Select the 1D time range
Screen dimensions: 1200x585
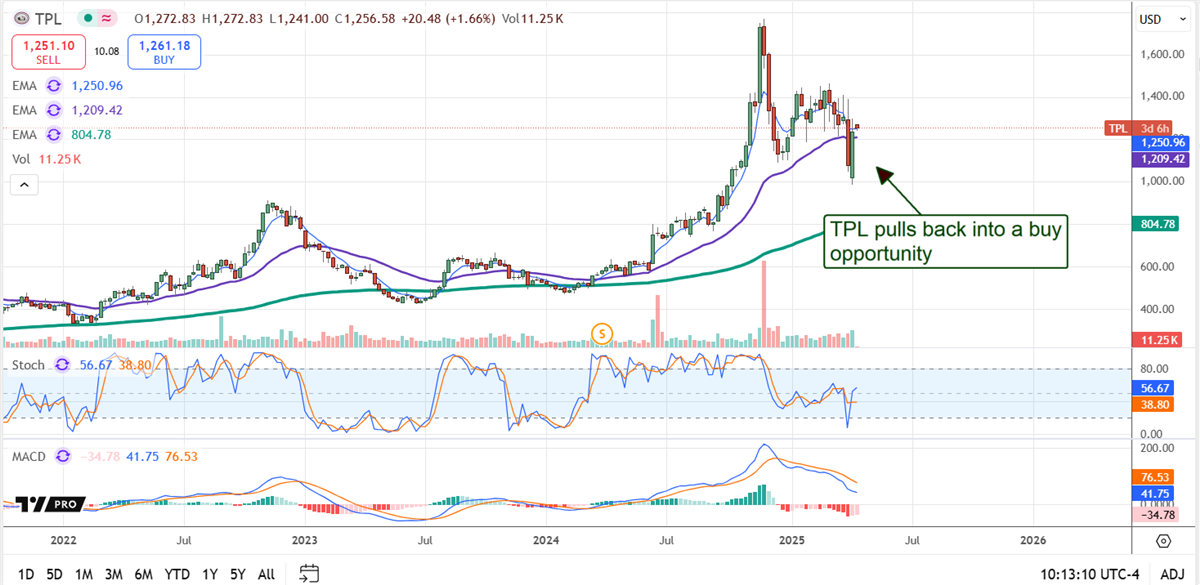[x=26, y=574]
